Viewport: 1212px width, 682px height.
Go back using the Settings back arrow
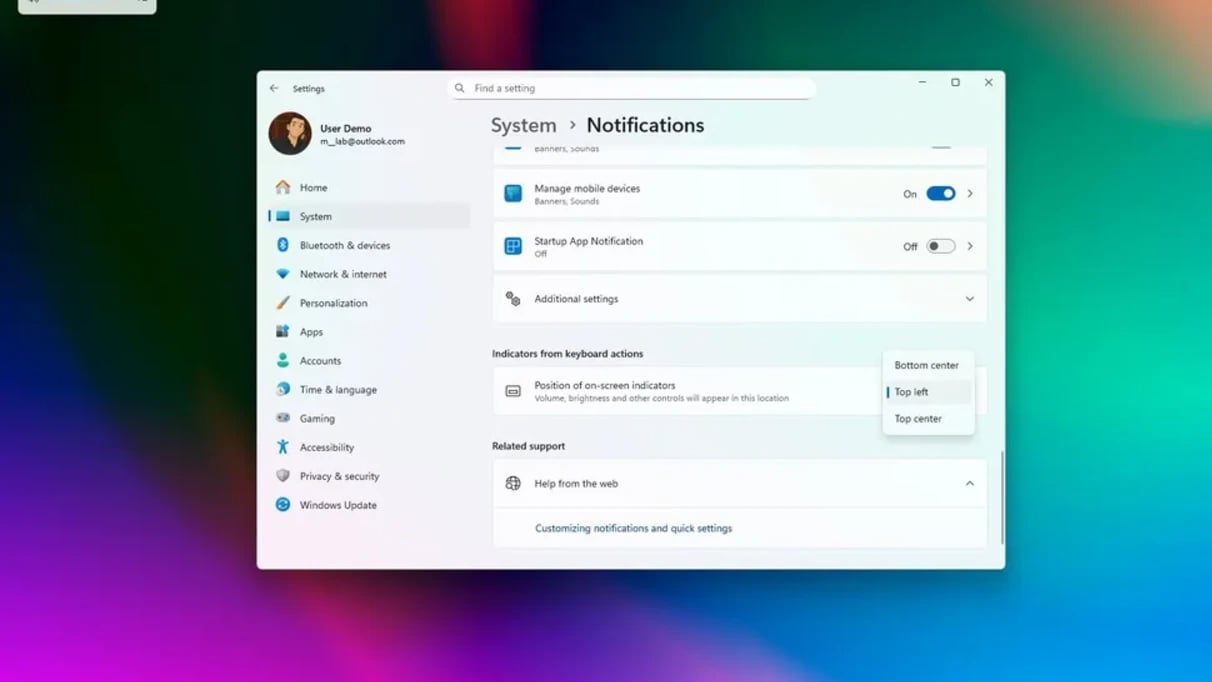(x=274, y=88)
